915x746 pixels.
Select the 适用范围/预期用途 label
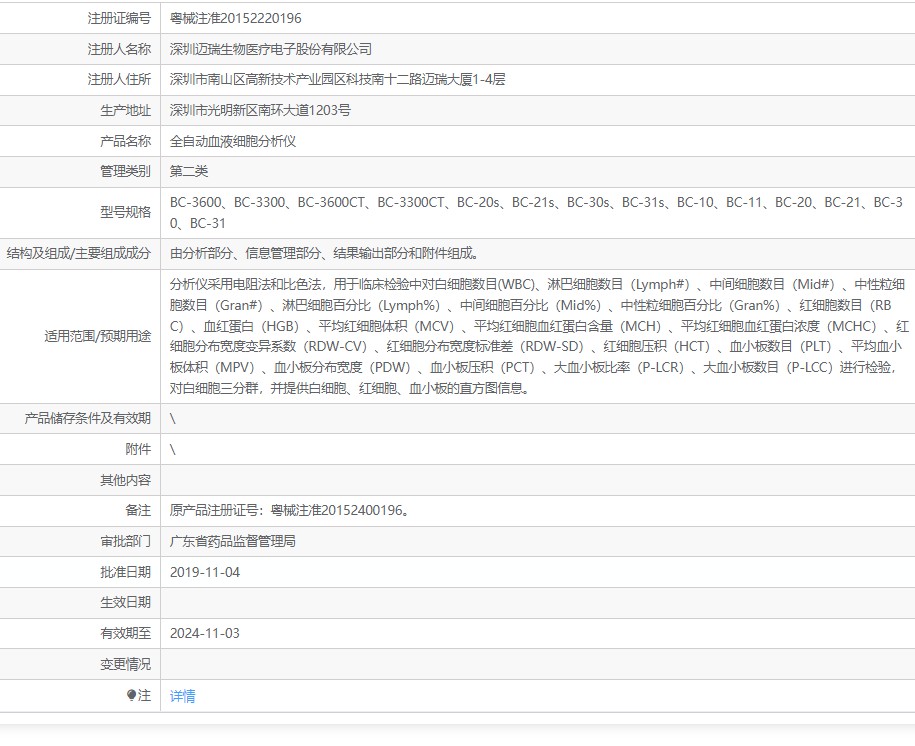97,336
